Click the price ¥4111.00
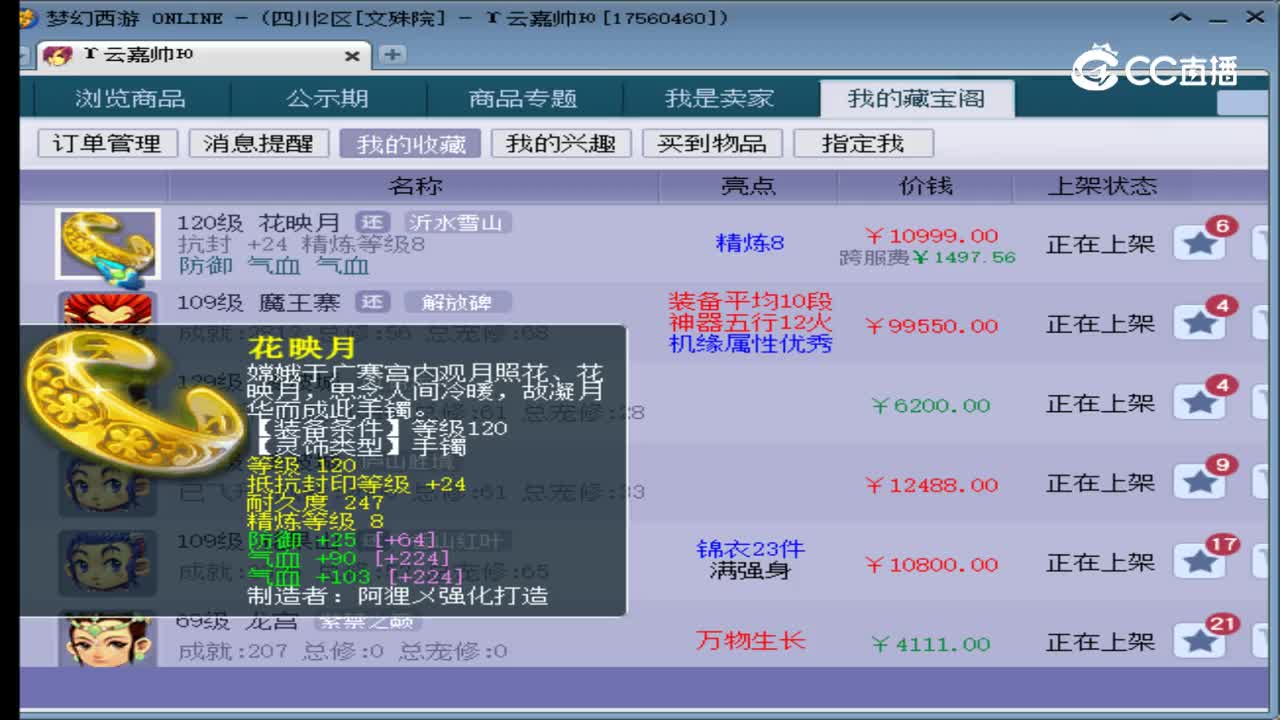This screenshot has height=720, width=1280. tap(931, 644)
